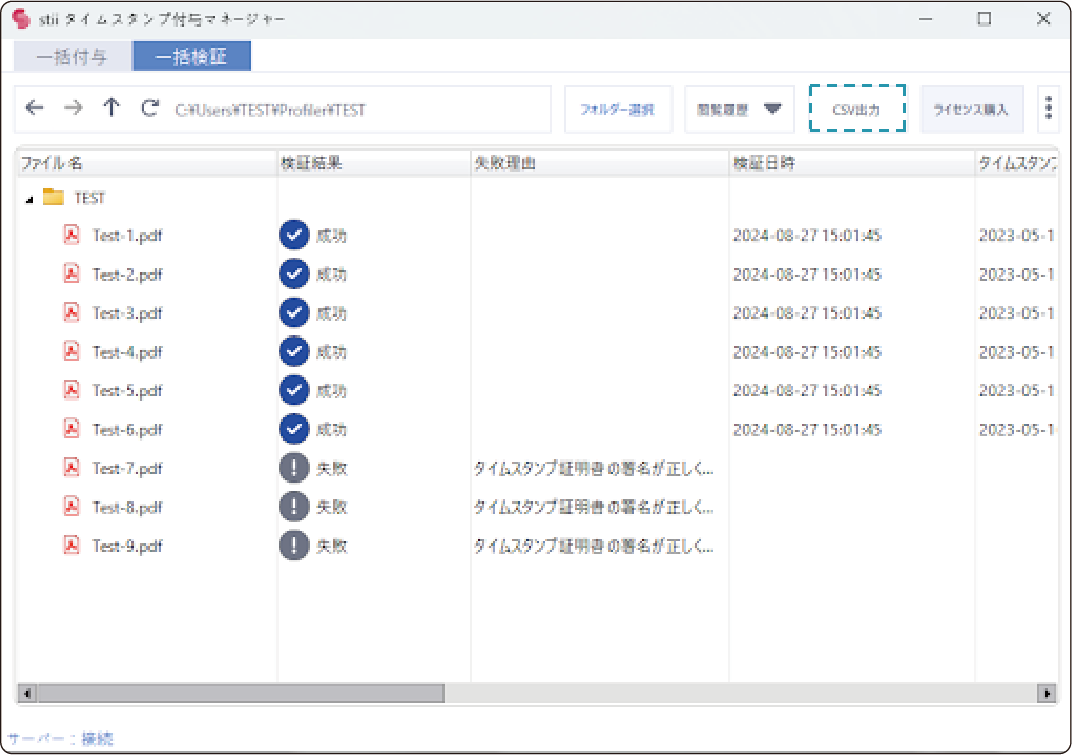1072x755 pixels.
Task: Click the CSV出力 button
Action: [856, 109]
